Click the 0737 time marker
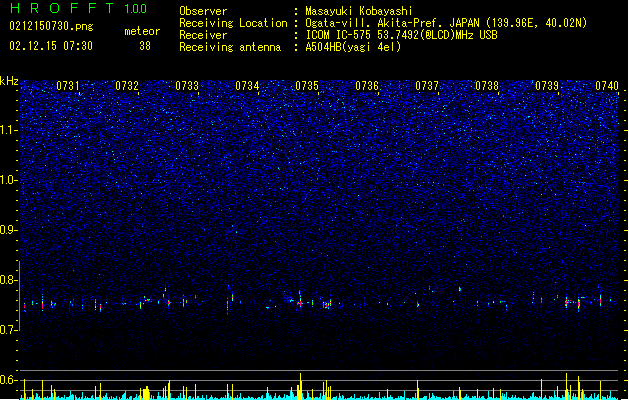The image size is (629, 400). [x=427, y=86]
